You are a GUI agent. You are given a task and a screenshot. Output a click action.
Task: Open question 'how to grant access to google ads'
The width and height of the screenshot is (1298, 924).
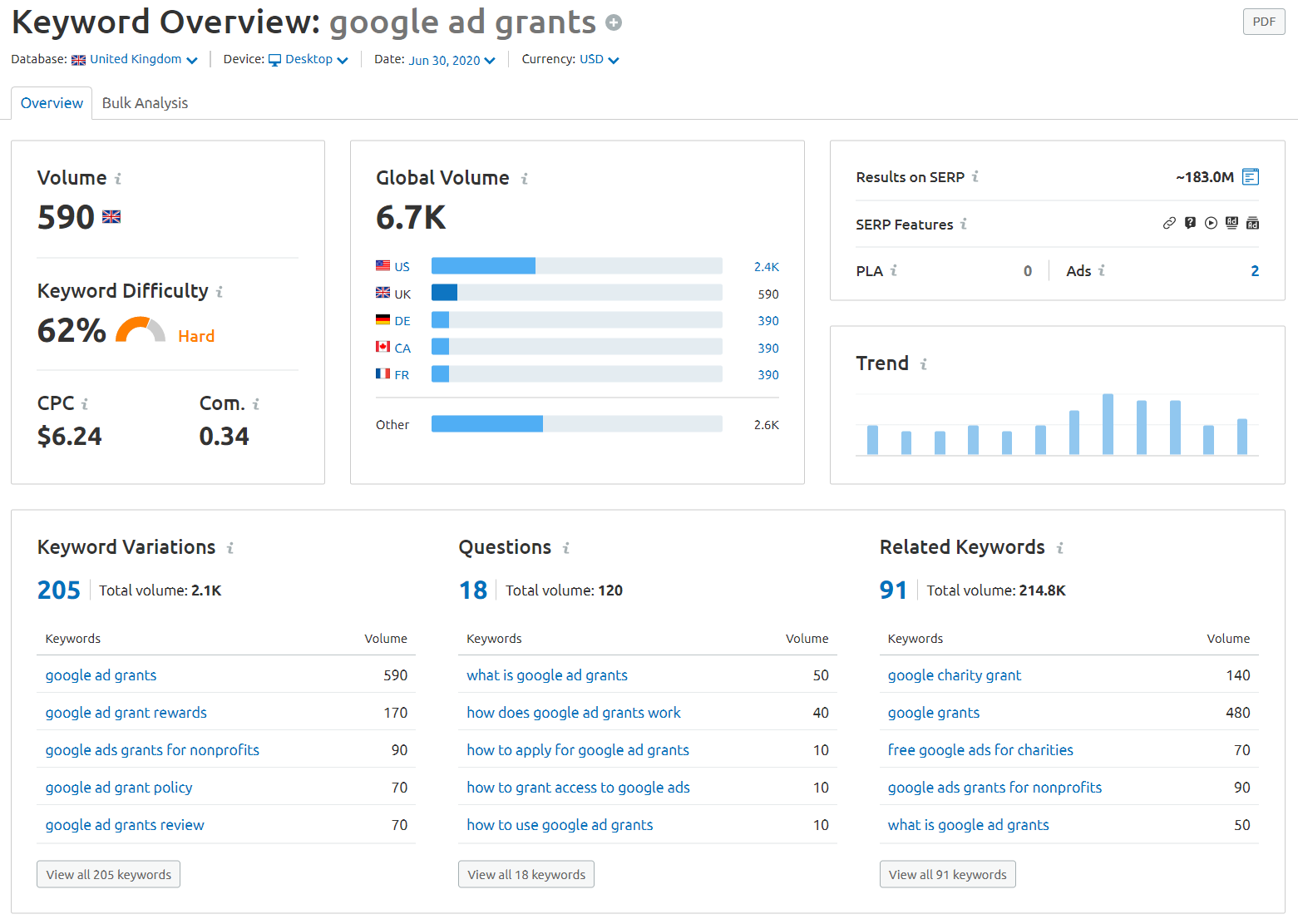(578, 788)
